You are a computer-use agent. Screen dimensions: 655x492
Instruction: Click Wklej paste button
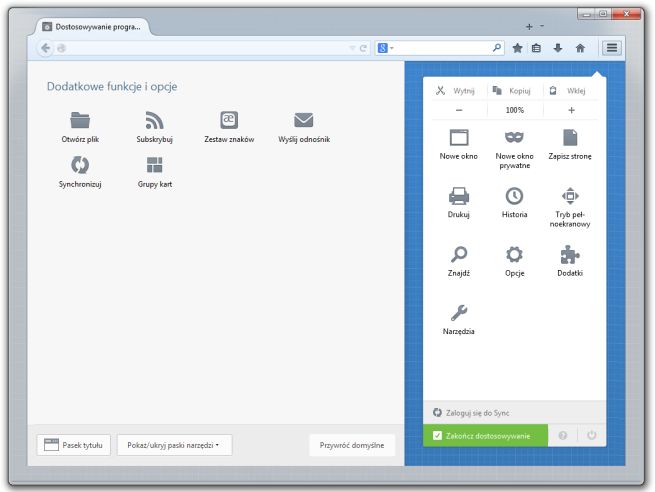(x=569, y=91)
